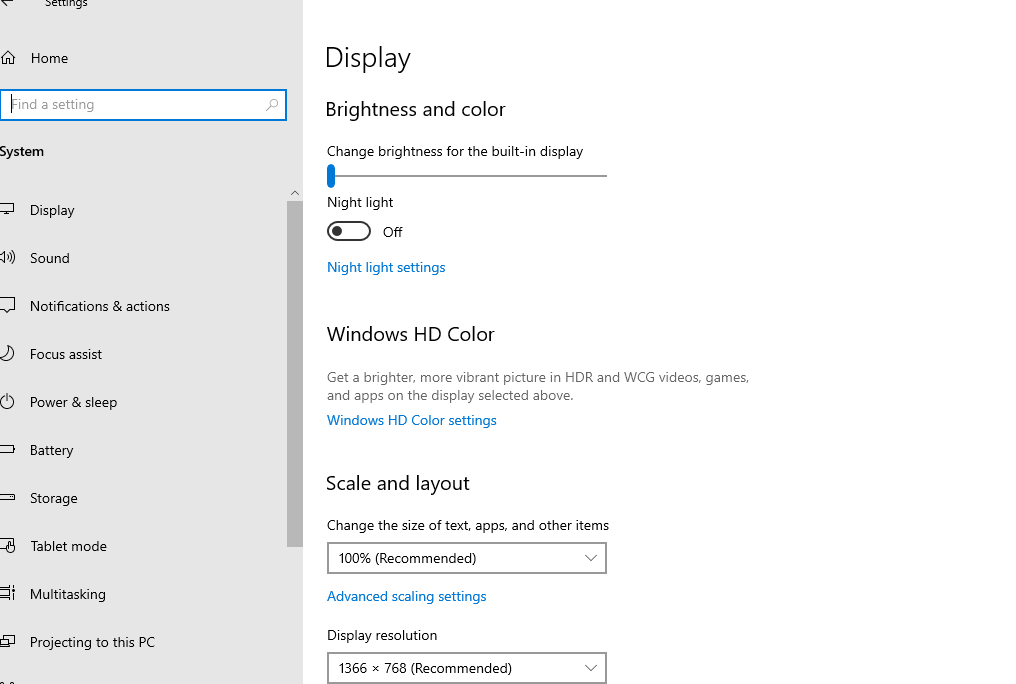Click the back arrow icon

pyautogui.click(x=7, y=3)
